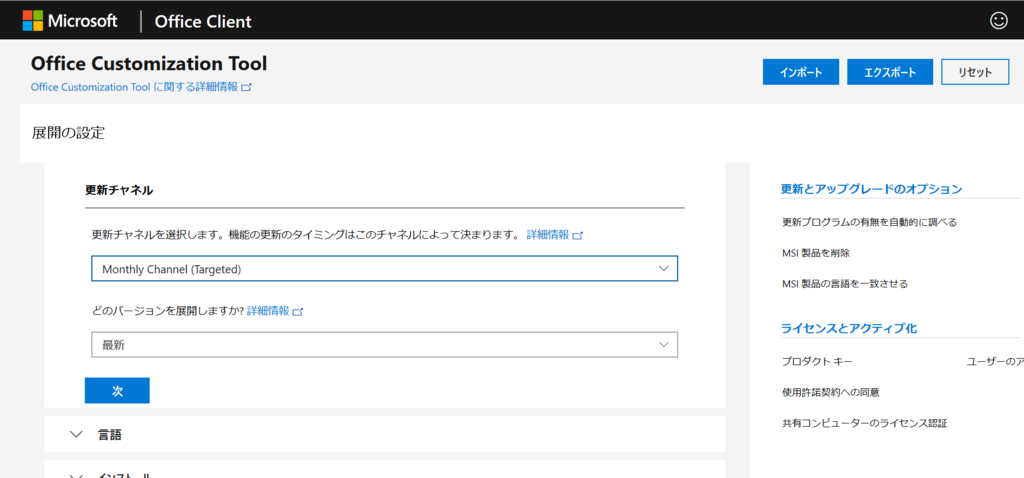This screenshot has height=478, width=1024.
Task: Open the smiley feedback icon
Action: click(x=999, y=21)
